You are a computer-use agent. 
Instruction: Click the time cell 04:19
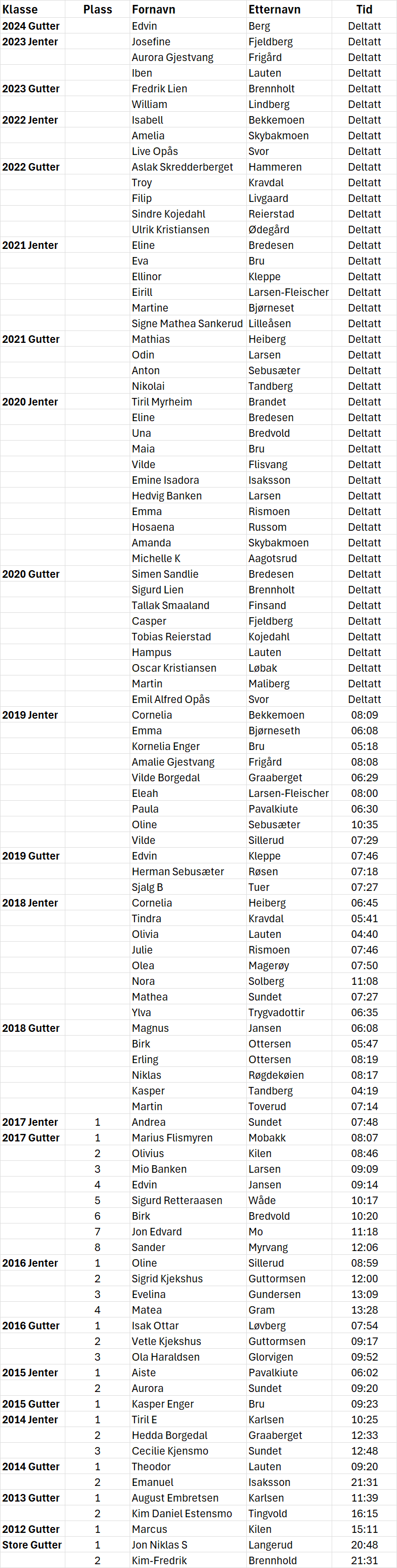pyautogui.click(x=364, y=1091)
